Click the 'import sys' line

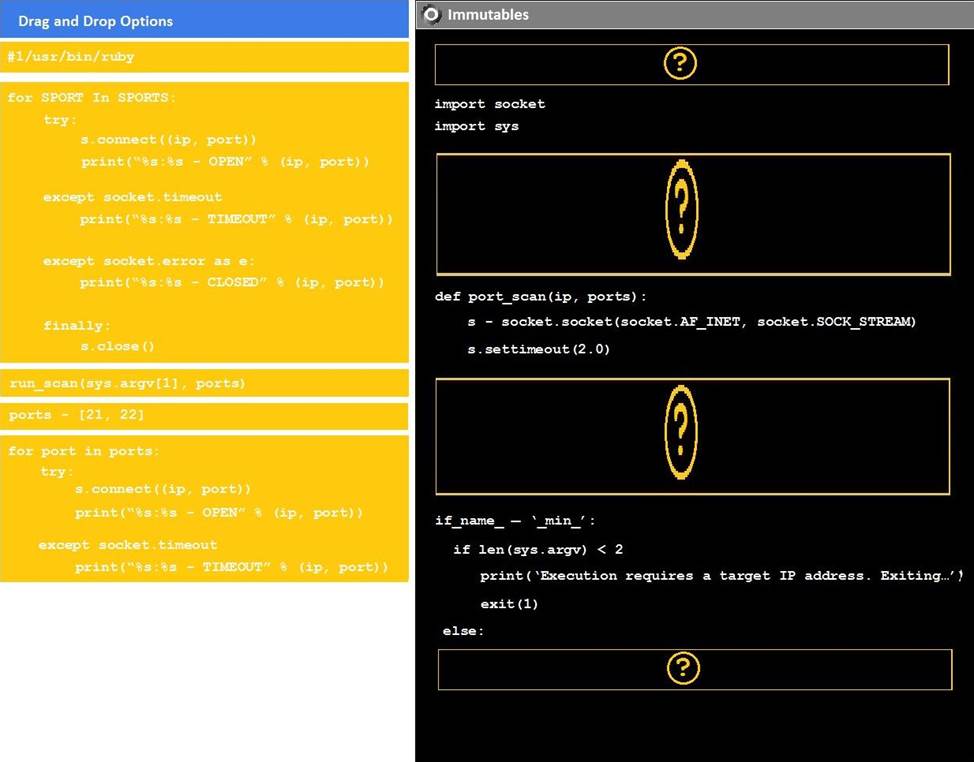point(476,126)
